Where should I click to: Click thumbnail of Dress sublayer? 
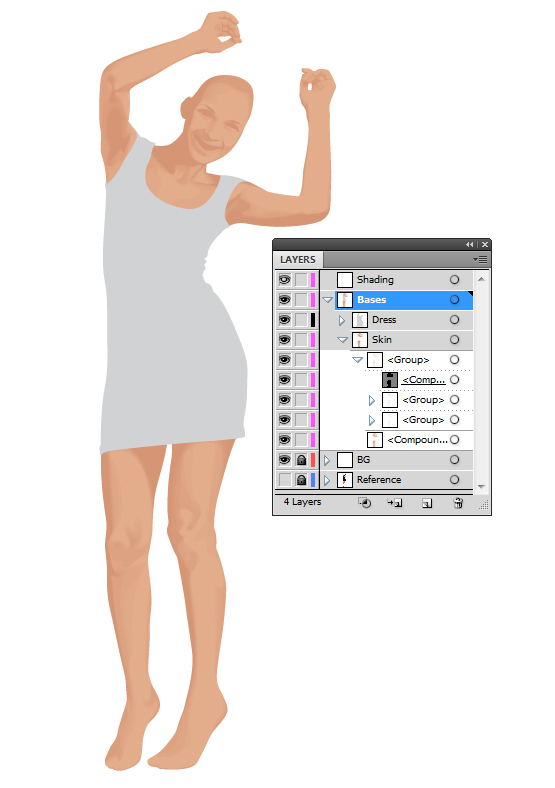(359, 320)
